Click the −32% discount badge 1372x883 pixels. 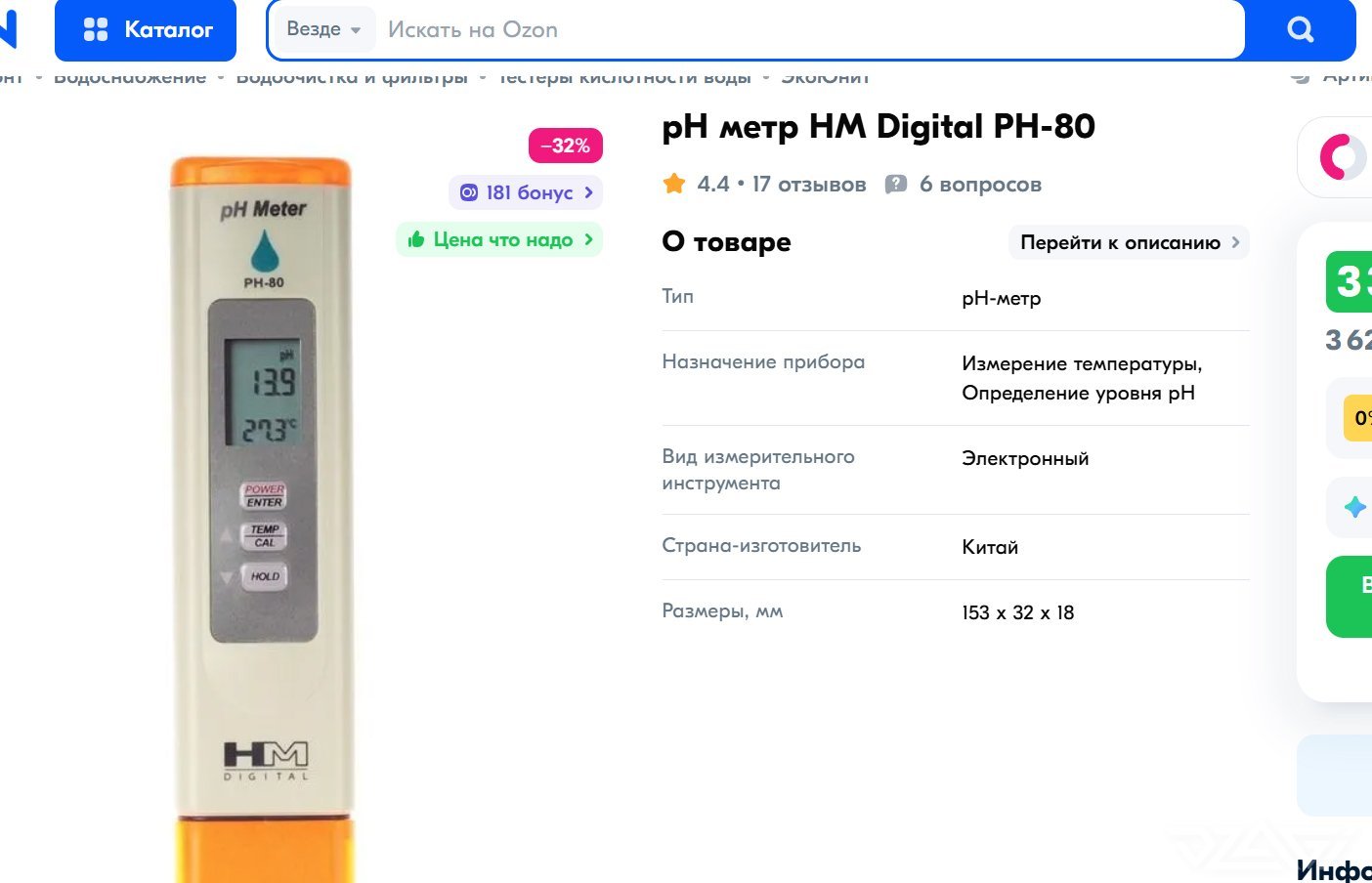tap(566, 146)
